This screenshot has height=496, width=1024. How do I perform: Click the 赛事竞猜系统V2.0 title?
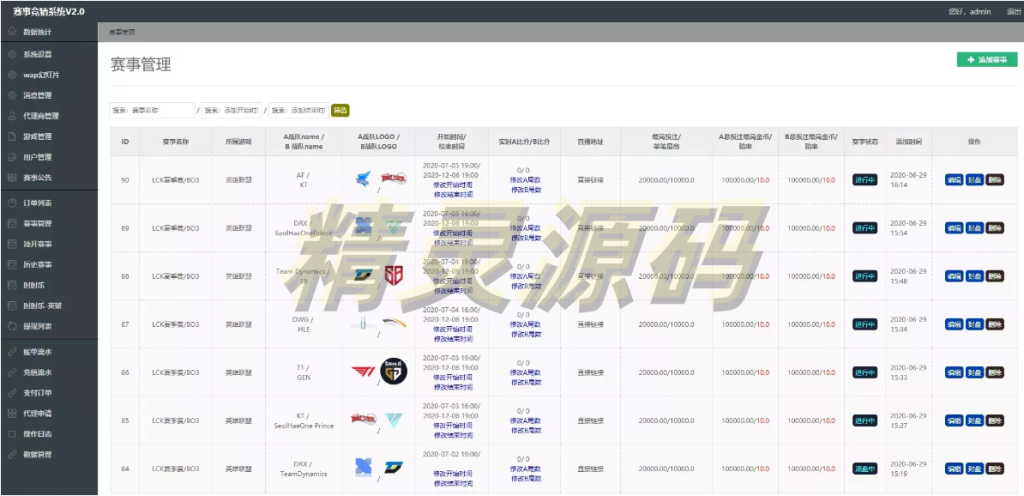(49, 12)
